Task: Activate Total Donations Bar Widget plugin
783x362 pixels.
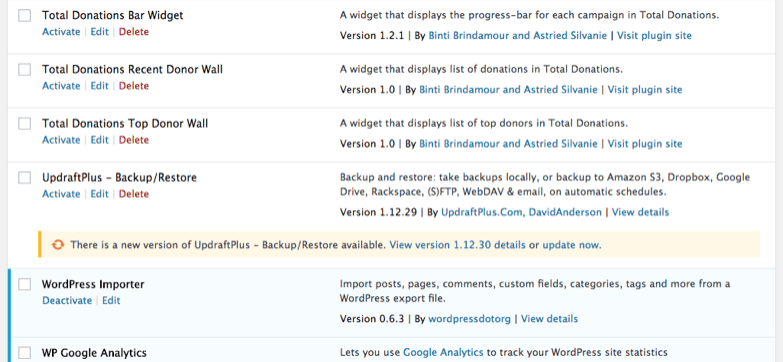Action: (x=61, y=31)
